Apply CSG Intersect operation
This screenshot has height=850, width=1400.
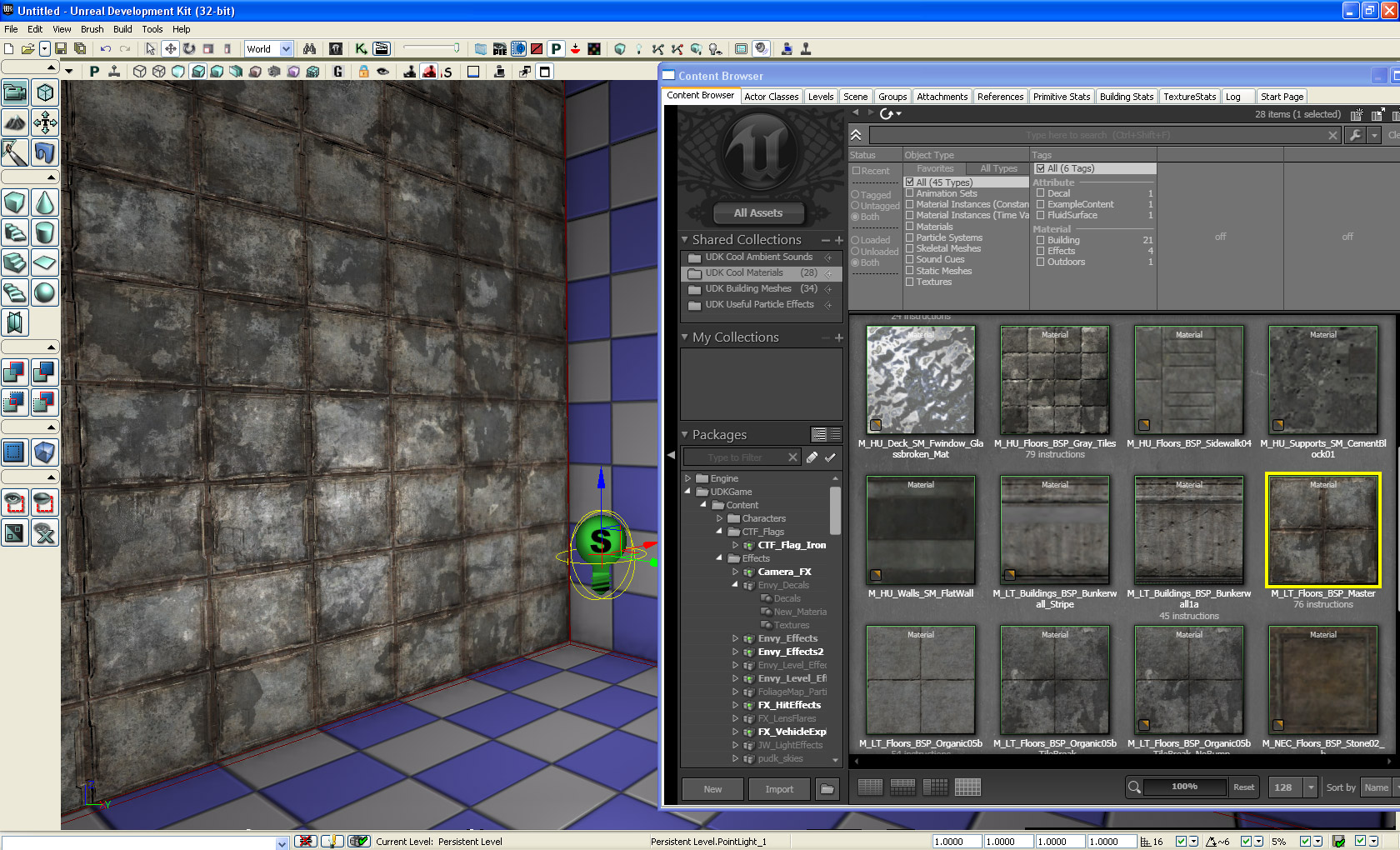(x=15, y=402)
